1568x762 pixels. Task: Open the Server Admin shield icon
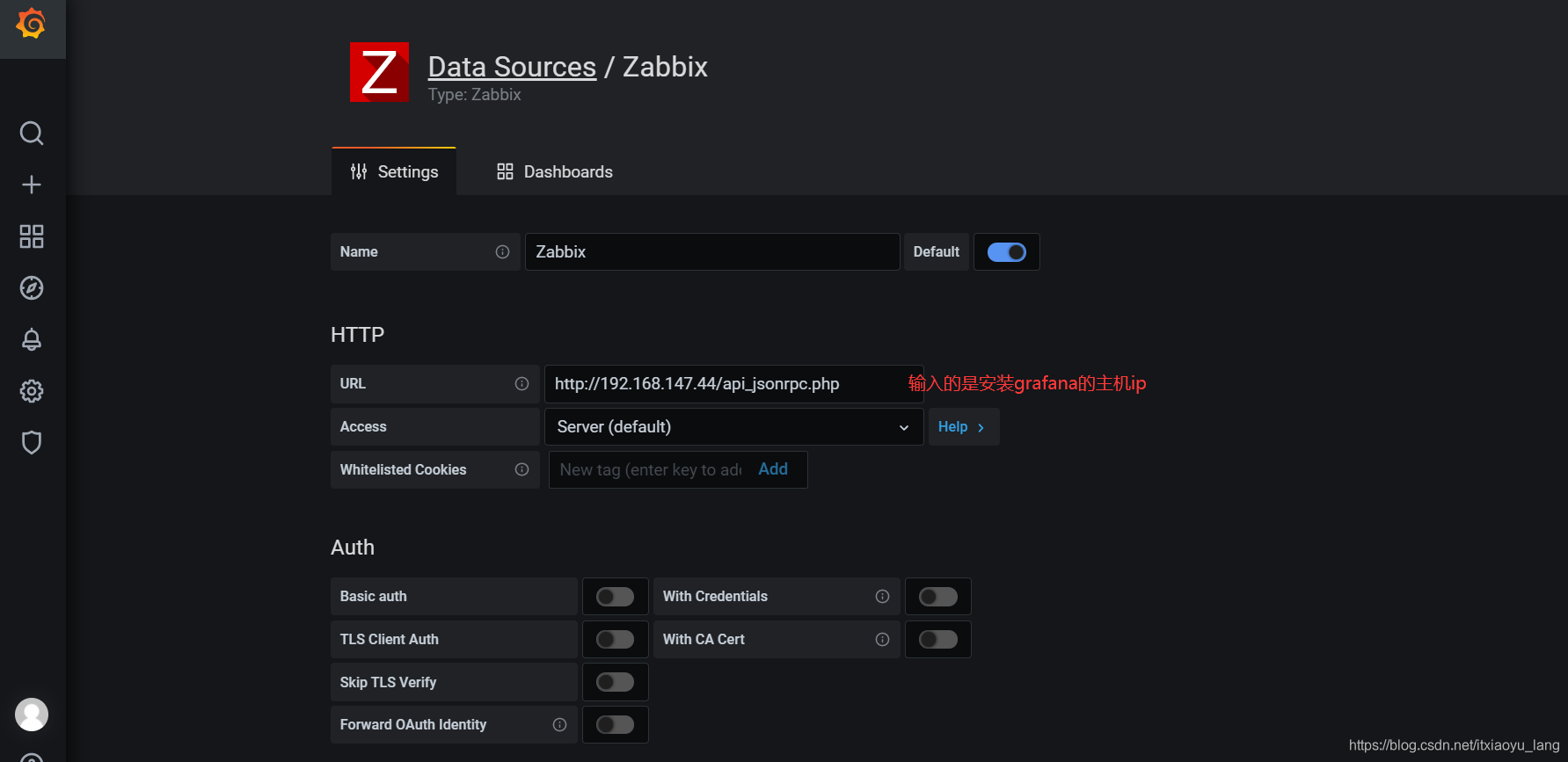(x=32, y=442)
